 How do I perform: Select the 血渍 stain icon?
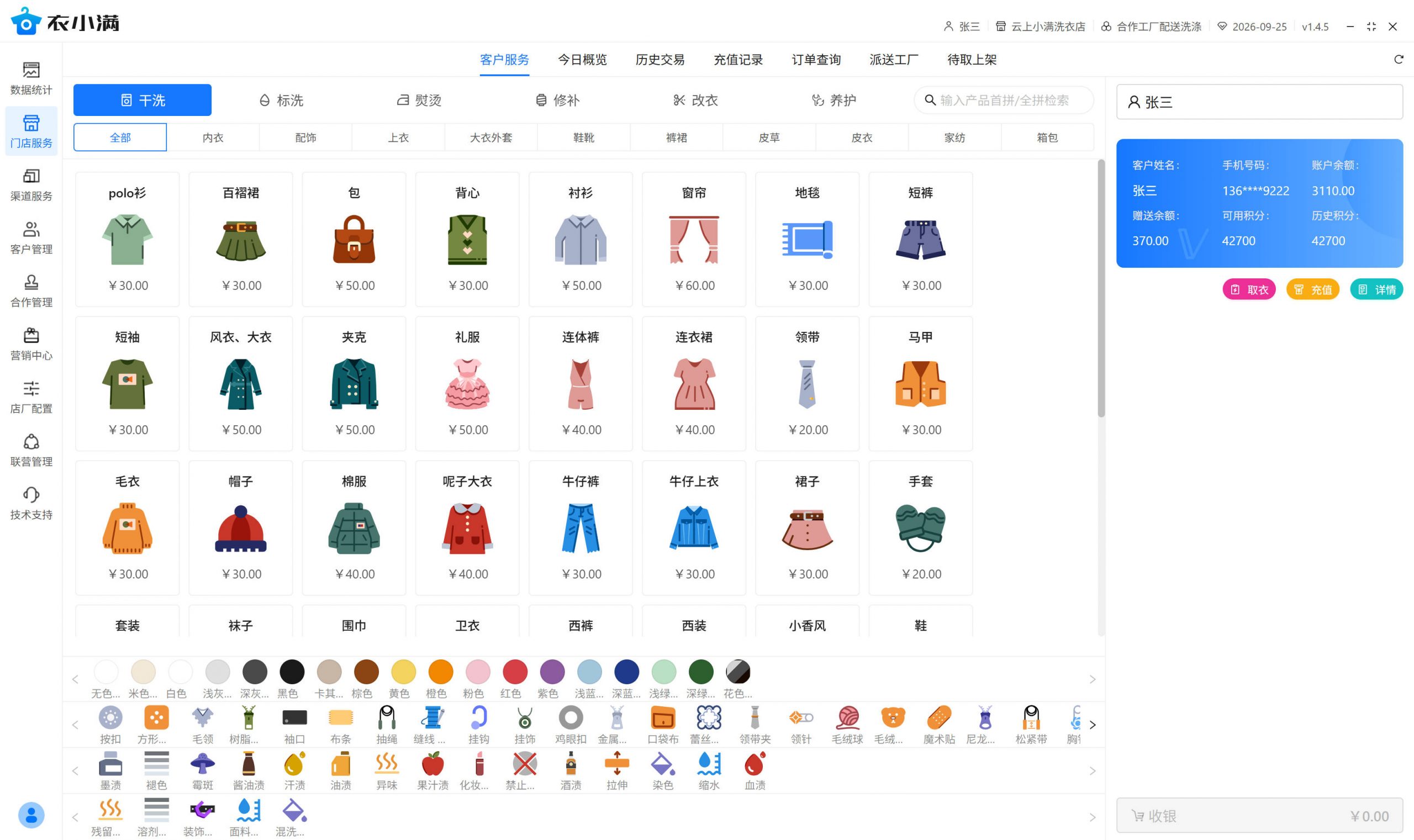point(755,765)
